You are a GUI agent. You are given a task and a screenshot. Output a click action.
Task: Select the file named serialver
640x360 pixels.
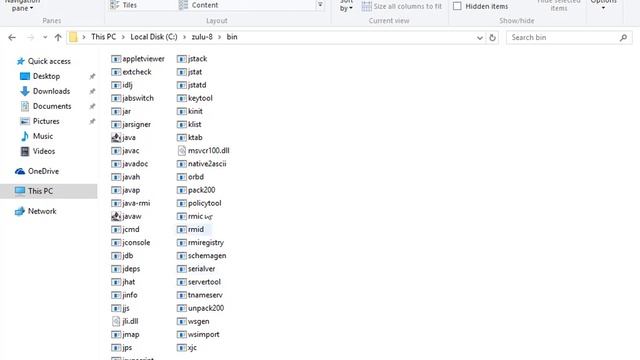196,269
